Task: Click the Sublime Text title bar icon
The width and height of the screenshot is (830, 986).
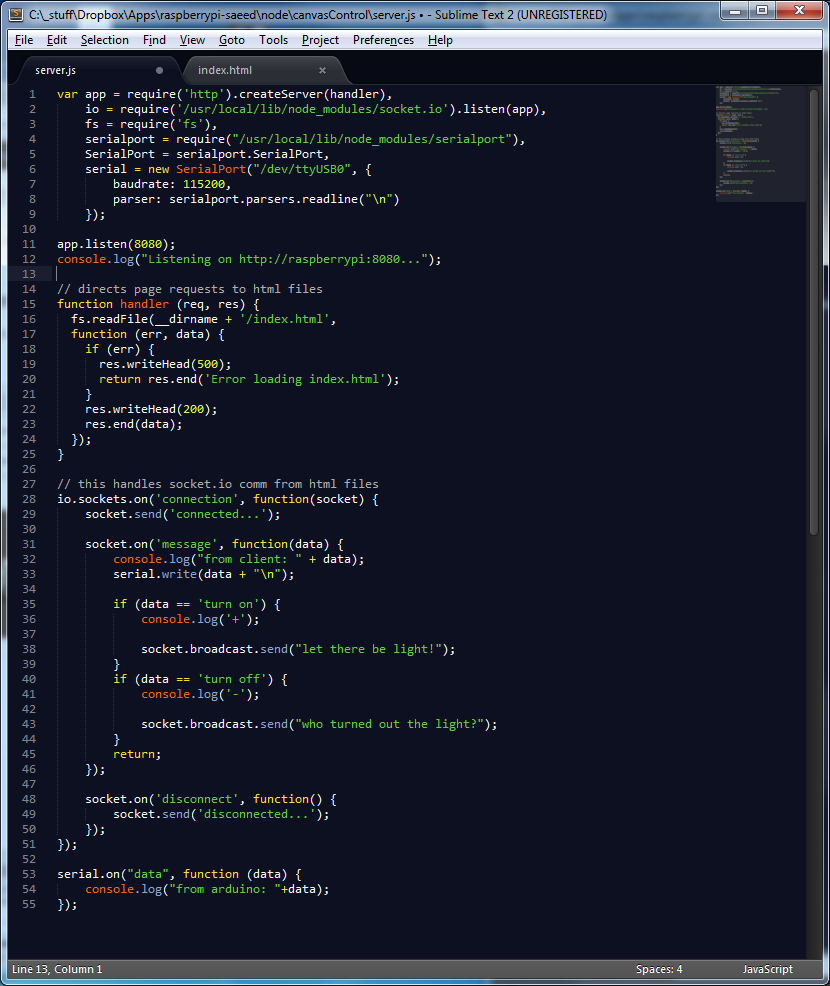Action: point(17,14)
